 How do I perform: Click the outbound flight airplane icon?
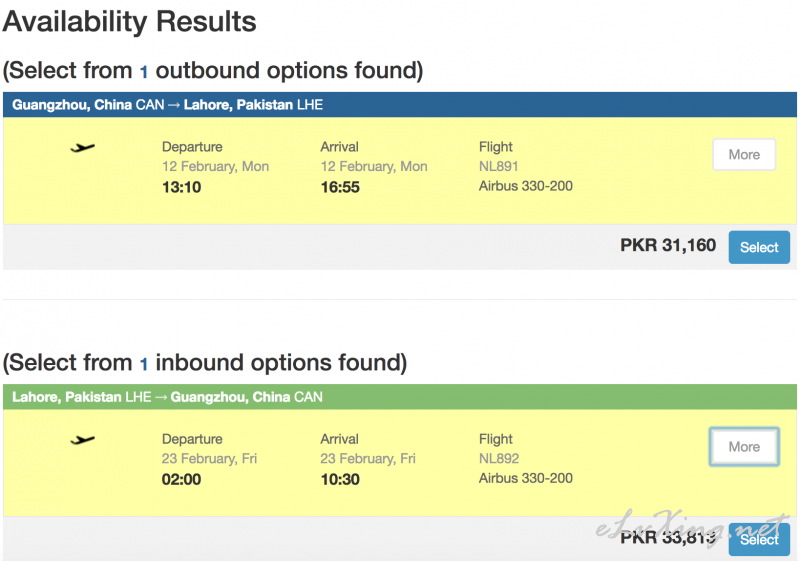[84, 148]
